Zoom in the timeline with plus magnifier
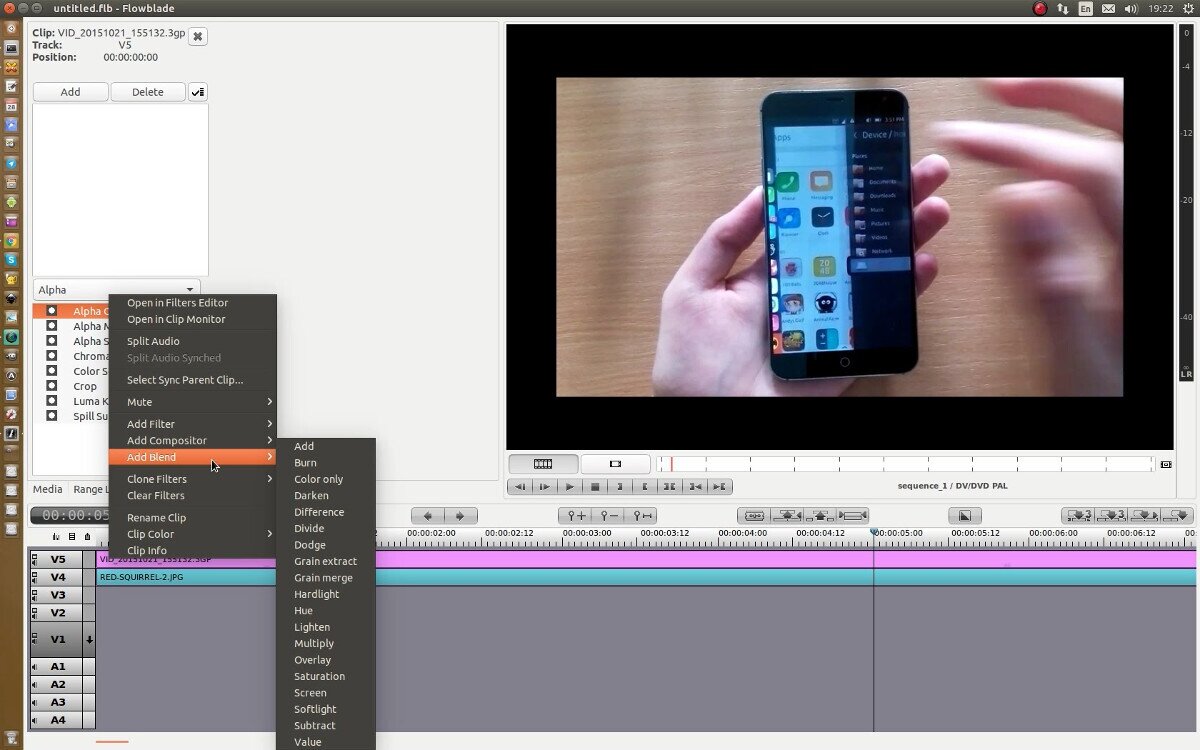 point(577,516)
